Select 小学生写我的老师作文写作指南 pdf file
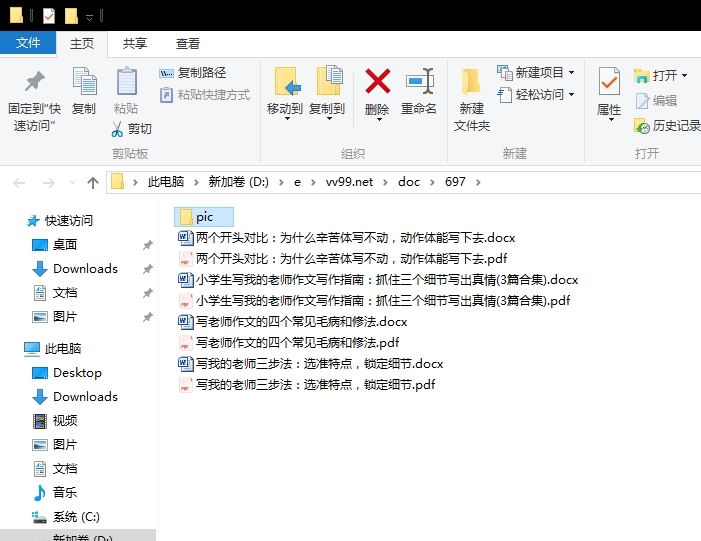The height and width of the screenshot is (541, 701). click(374, 300)
